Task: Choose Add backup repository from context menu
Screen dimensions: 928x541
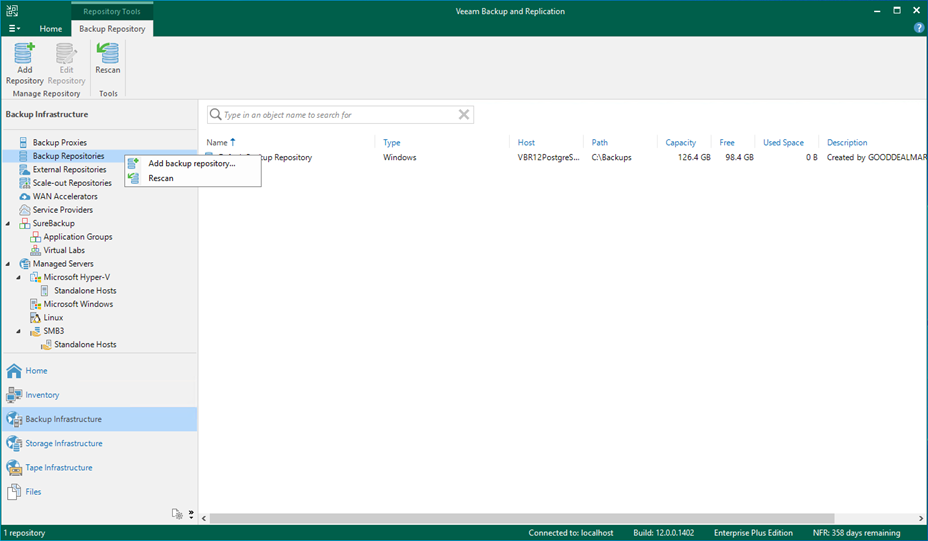Action: tap(192, 163)
